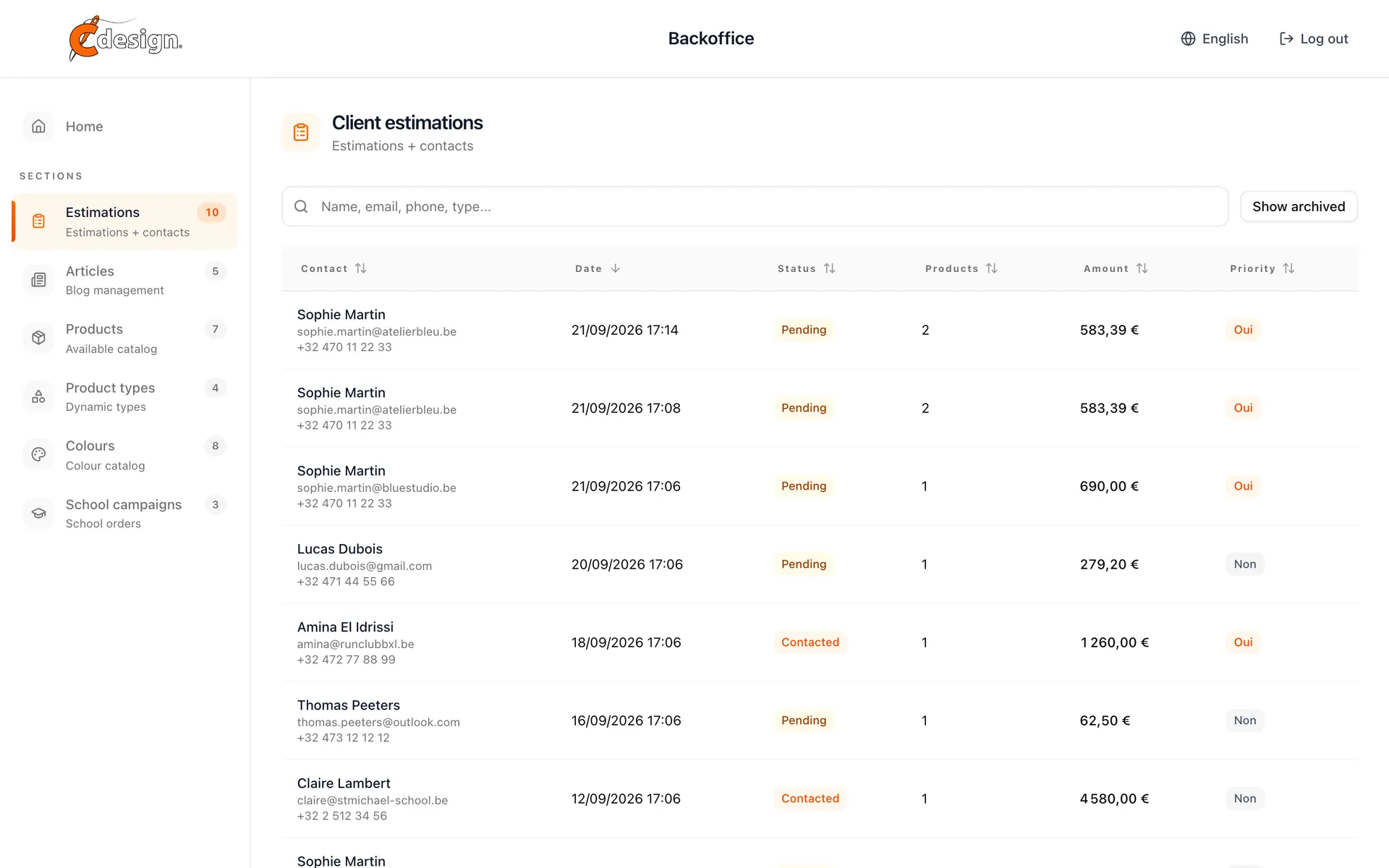Click the globe language icon

(x=1188, y=38)
